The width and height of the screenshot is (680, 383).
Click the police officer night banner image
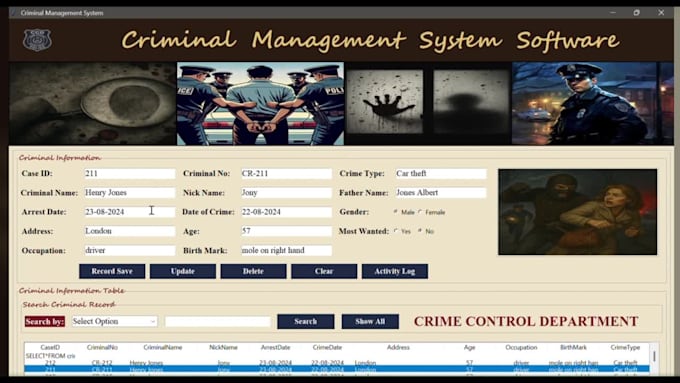(x=593, y=103)
